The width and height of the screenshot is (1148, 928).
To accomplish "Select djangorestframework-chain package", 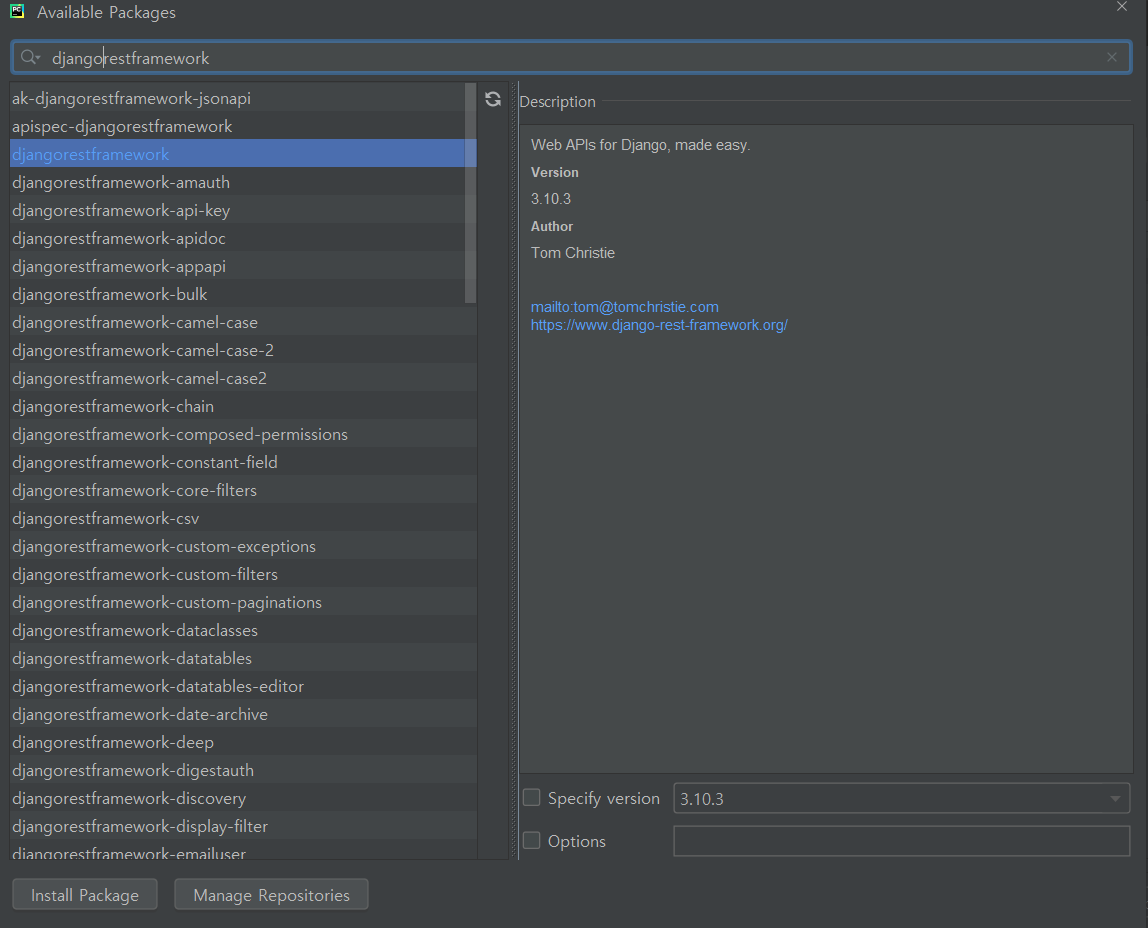I will (x=242, y=405).
